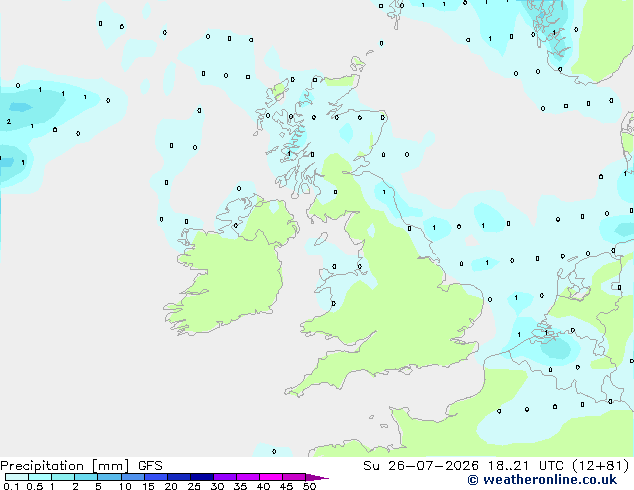Select the 0.5–1 mm legend color swatch

40,477
